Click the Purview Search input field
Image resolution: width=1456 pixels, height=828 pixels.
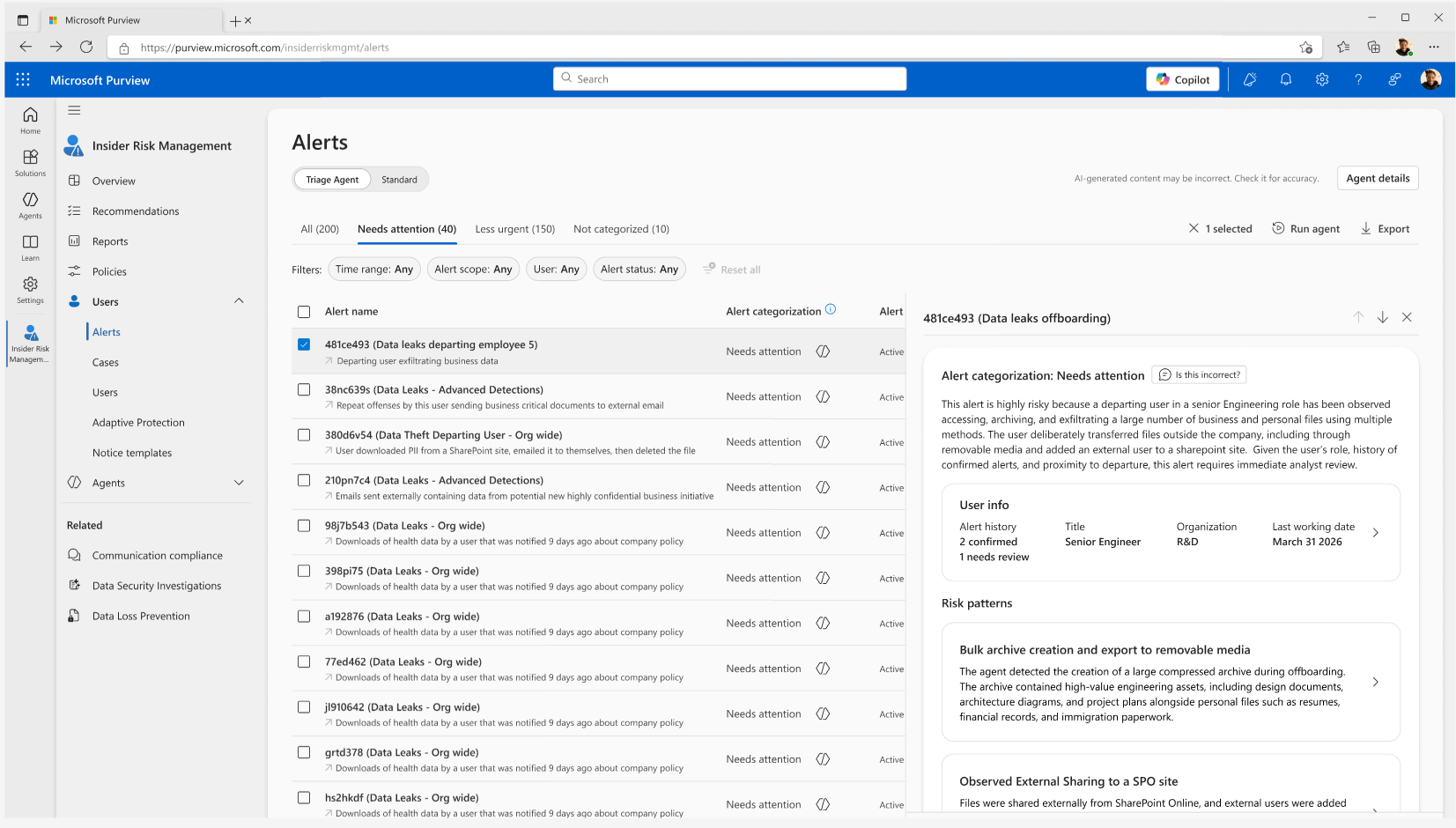click(729, 79)
